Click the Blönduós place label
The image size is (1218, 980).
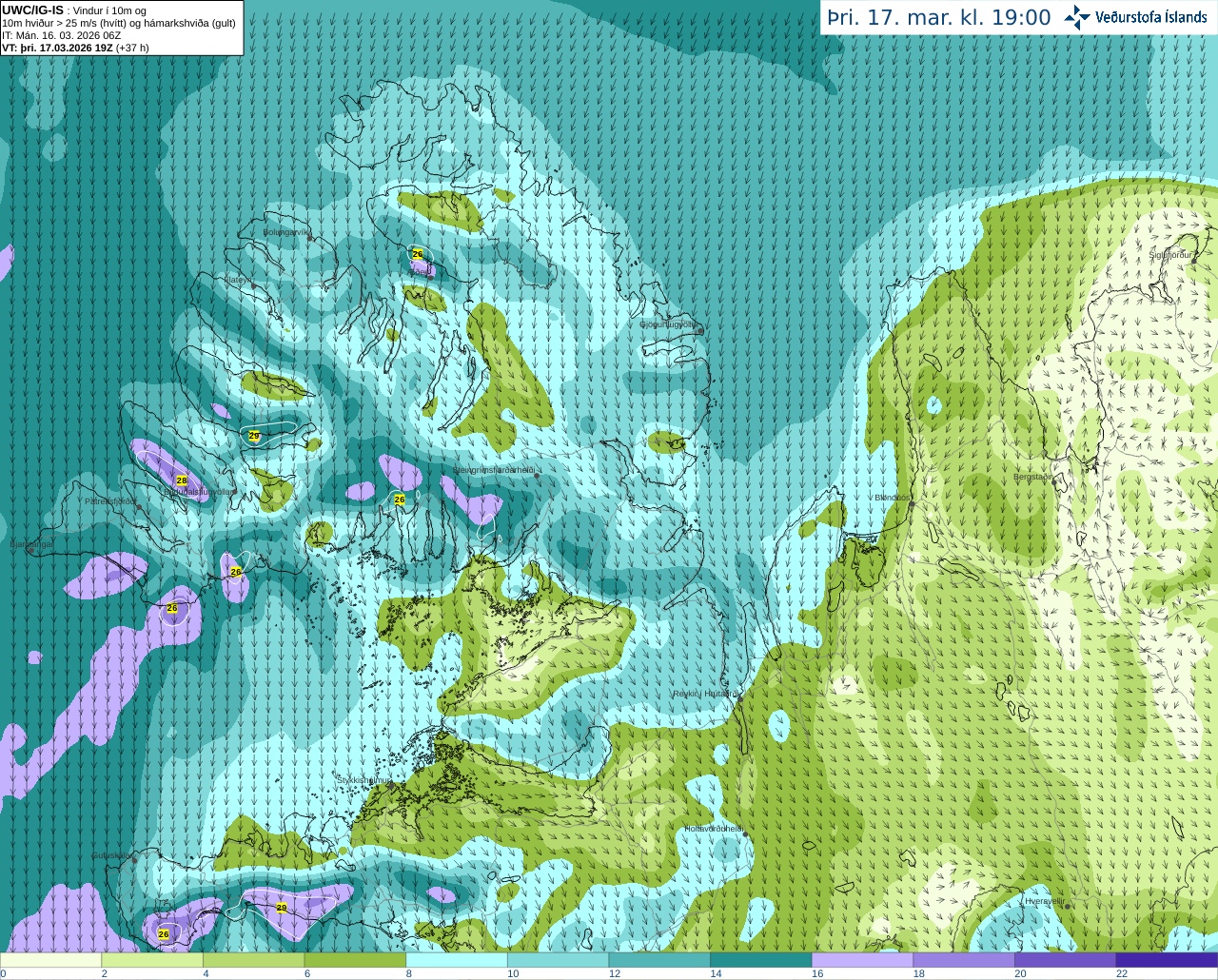pyautogui.click(x=893, y=498)
